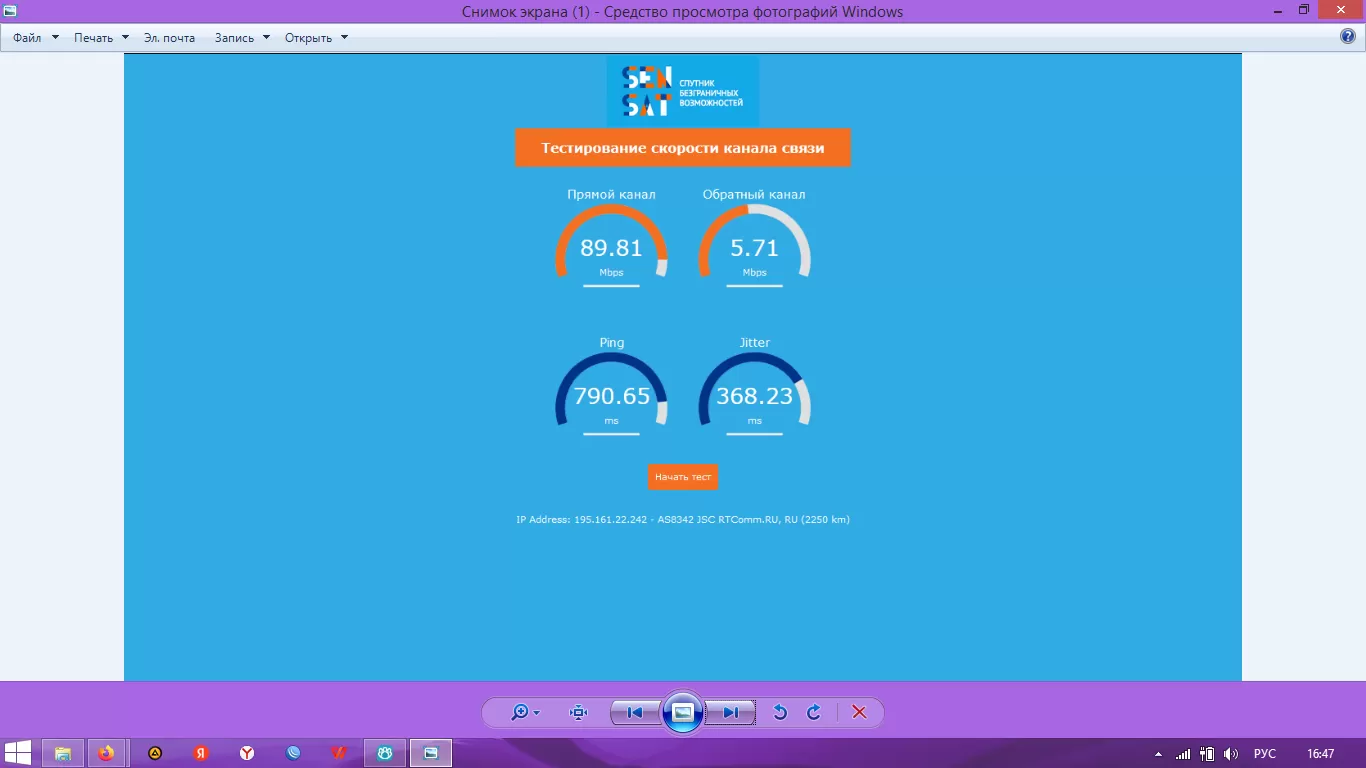Open the help question mark icon
The width and height of the screenshot is (1366, 768).
[1348, 37]
